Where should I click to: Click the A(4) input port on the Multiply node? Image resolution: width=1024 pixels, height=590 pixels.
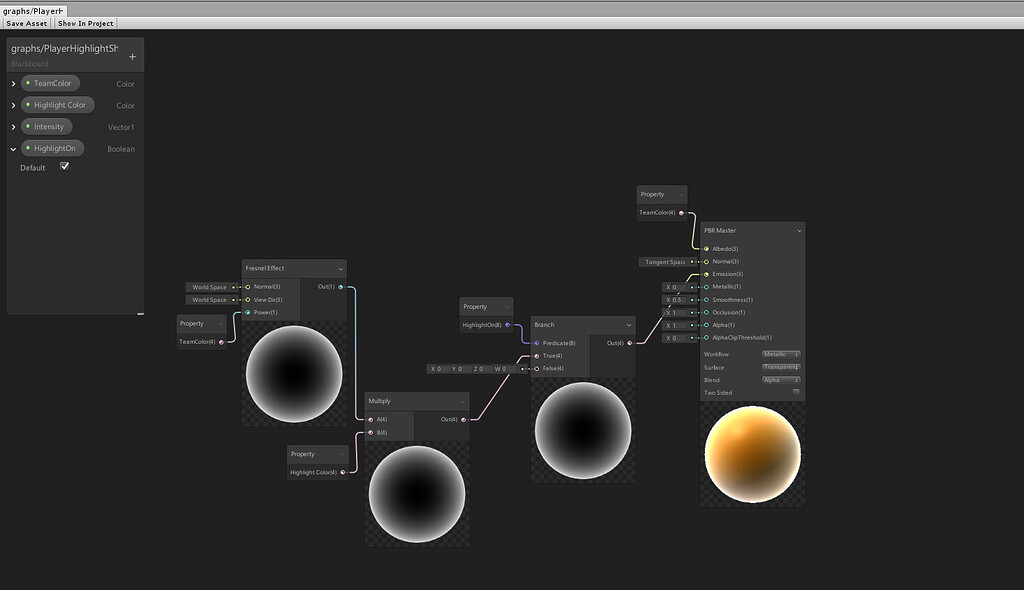click(371, 419)
